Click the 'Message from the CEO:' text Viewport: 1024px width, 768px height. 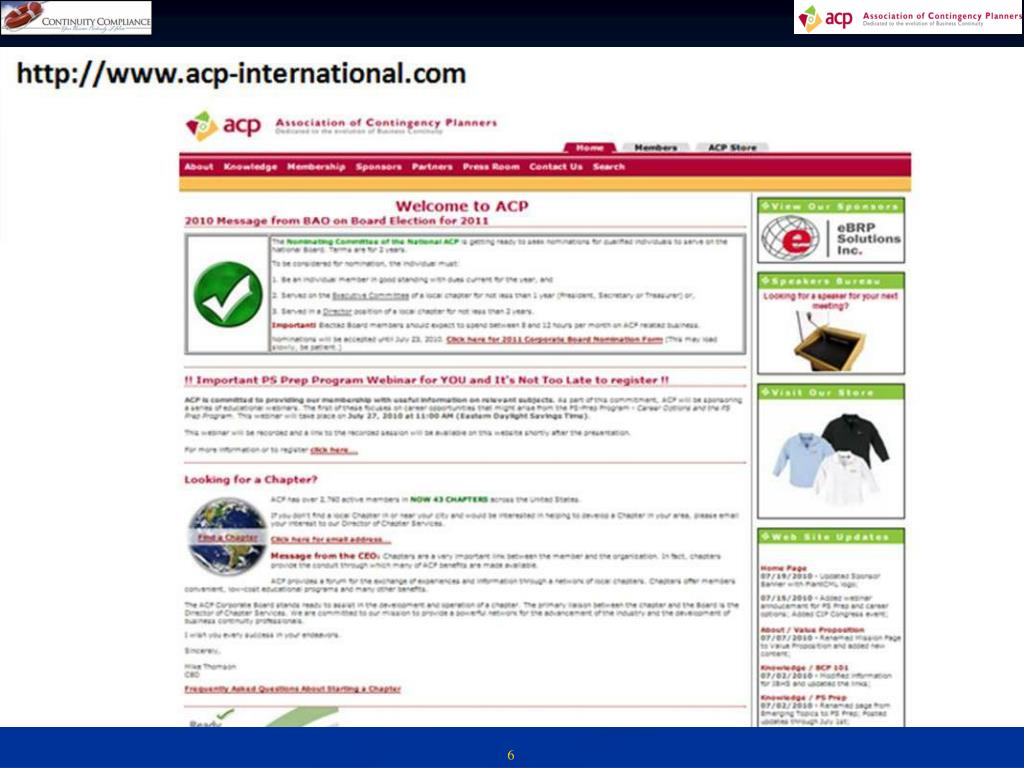325,556
